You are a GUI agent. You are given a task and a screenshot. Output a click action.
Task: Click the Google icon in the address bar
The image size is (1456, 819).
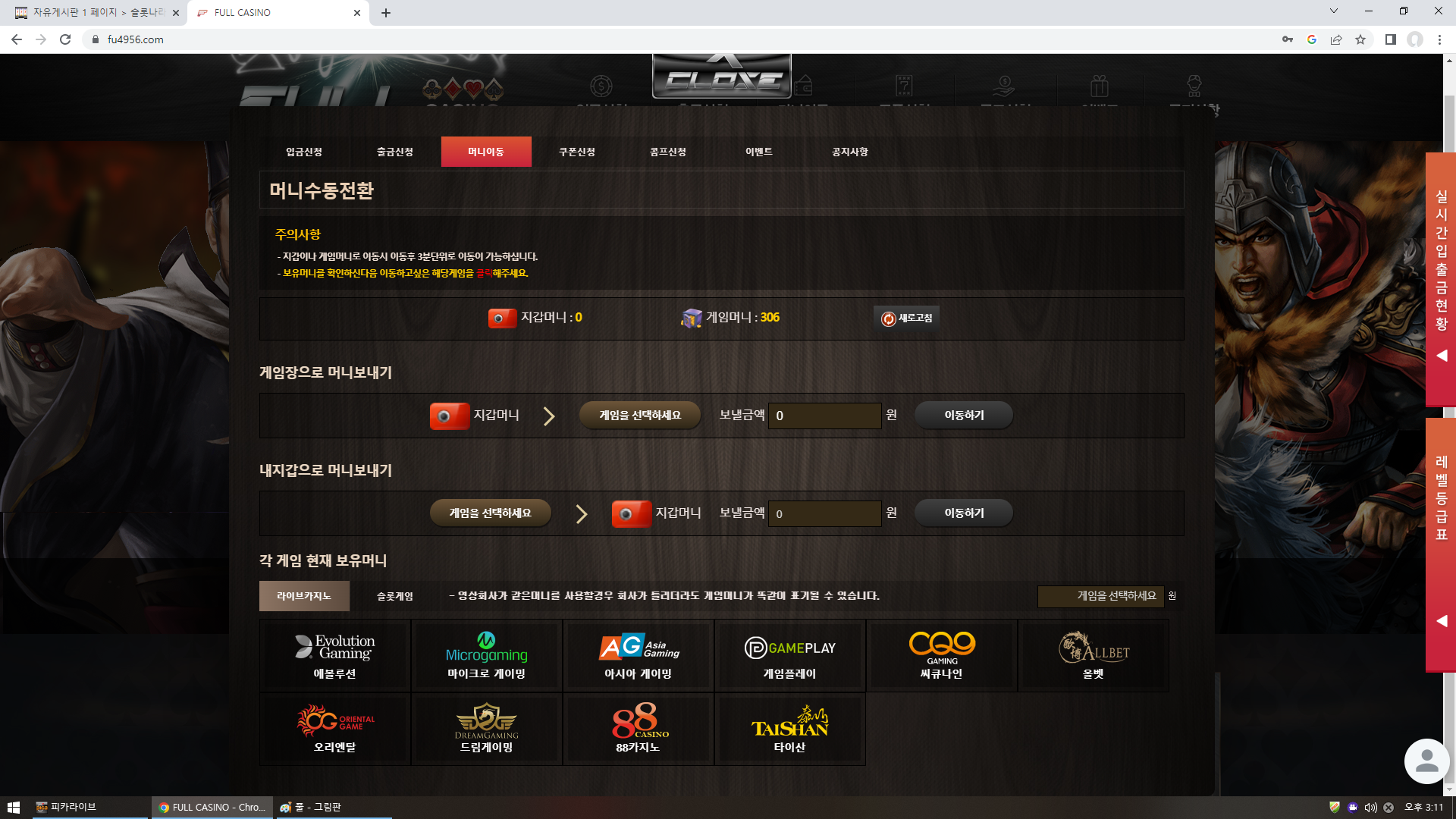[1312, 39]
